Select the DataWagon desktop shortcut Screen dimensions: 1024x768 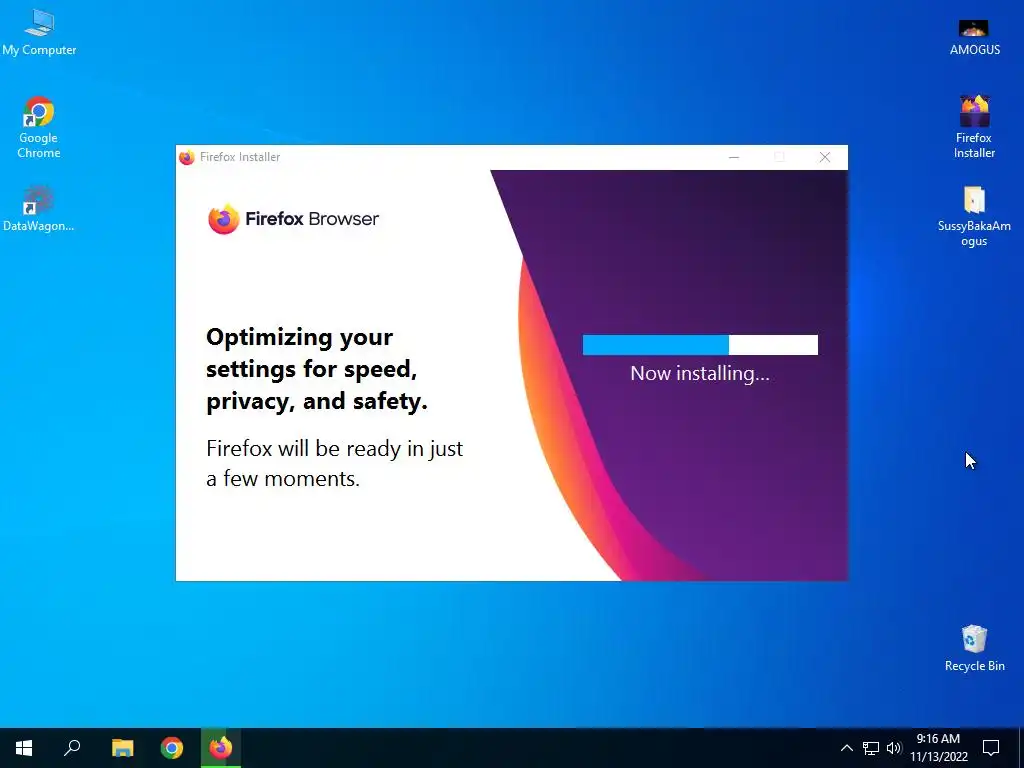(x=39, y=209)
